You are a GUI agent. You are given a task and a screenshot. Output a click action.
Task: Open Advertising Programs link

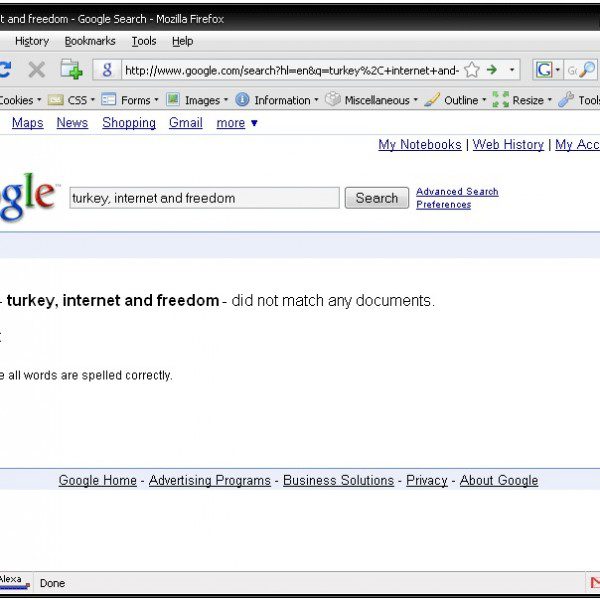(210, 480)
